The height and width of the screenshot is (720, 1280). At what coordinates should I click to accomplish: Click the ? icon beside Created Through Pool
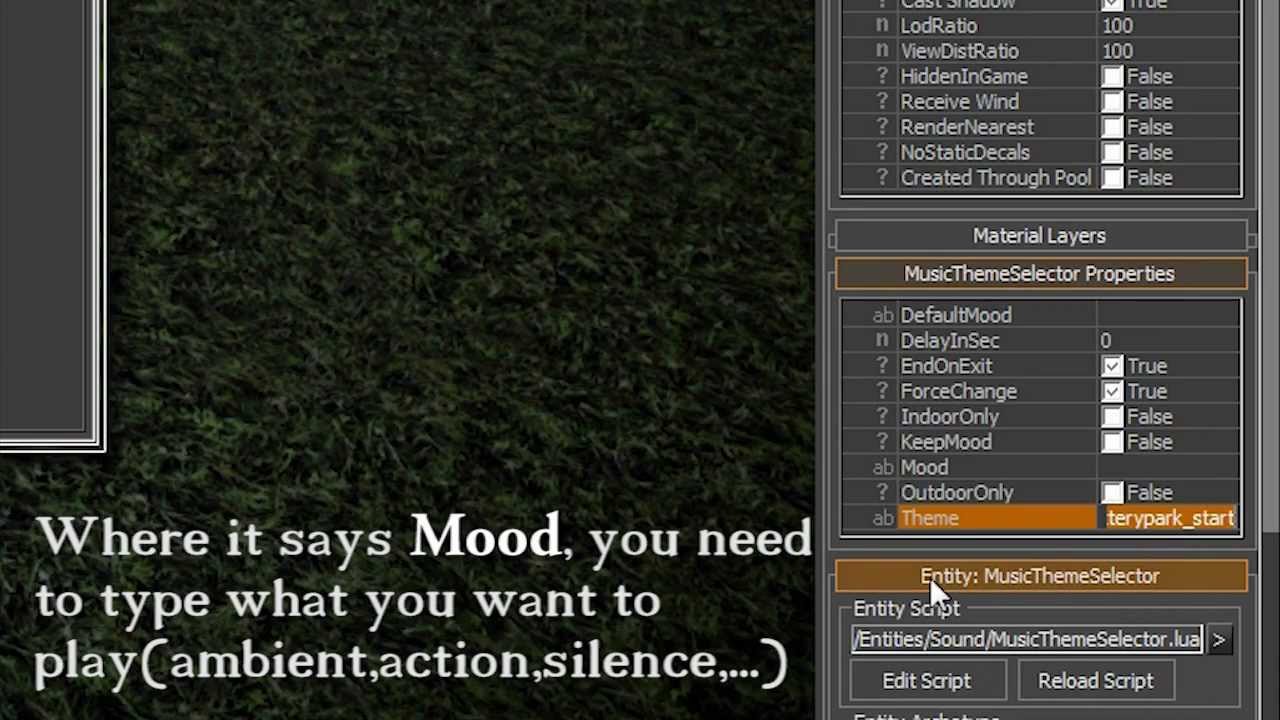882,178
